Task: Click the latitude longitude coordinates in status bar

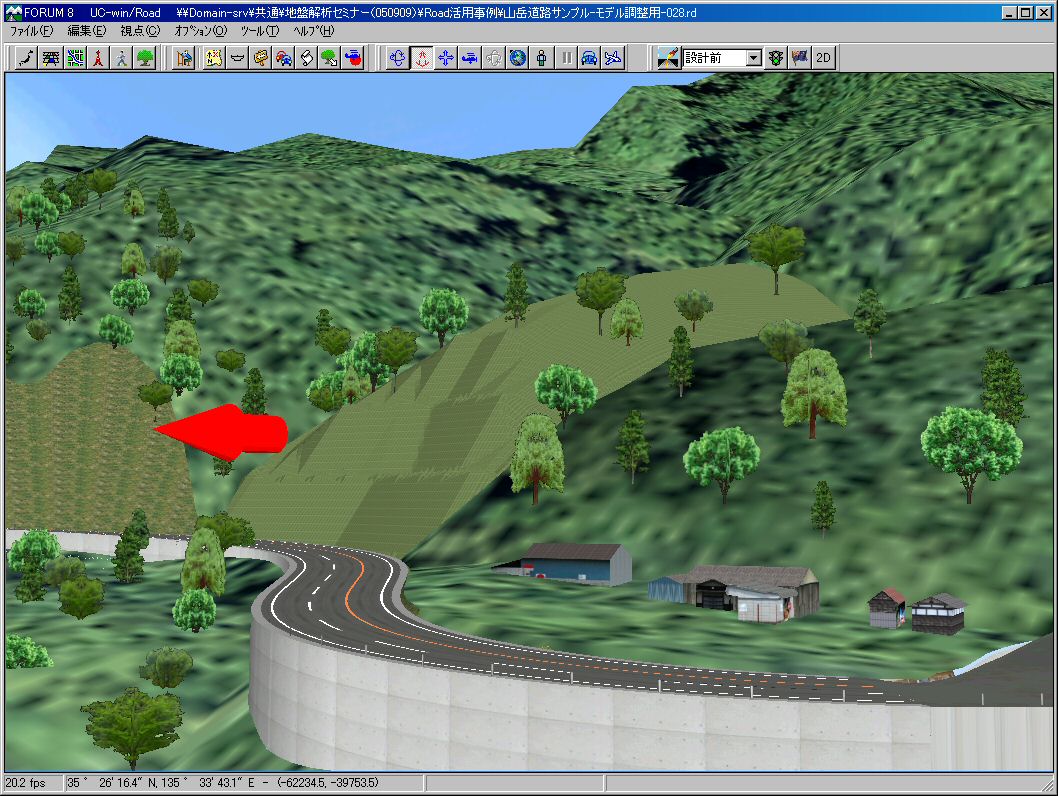Action: pyautogui.click(x=223, y=783)
